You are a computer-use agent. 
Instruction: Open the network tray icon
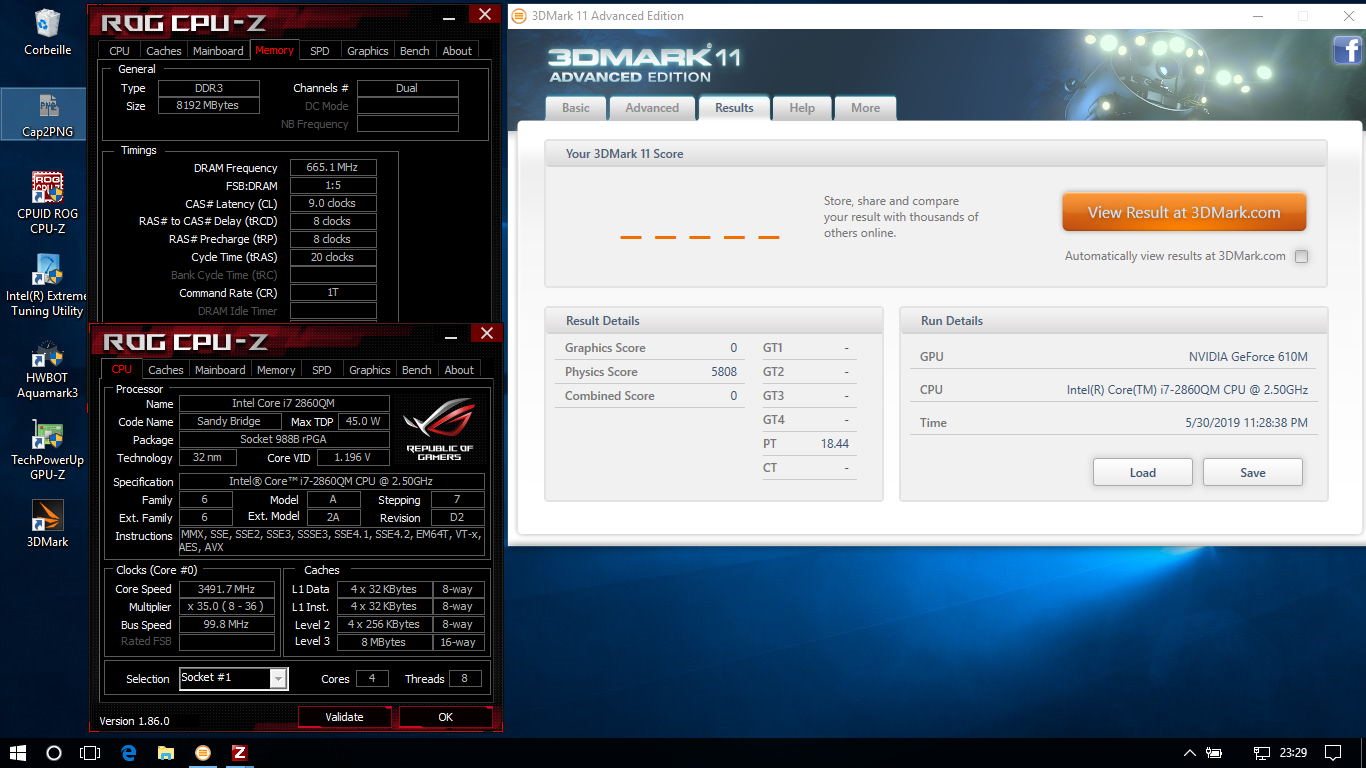click(x=1262, y=753)
